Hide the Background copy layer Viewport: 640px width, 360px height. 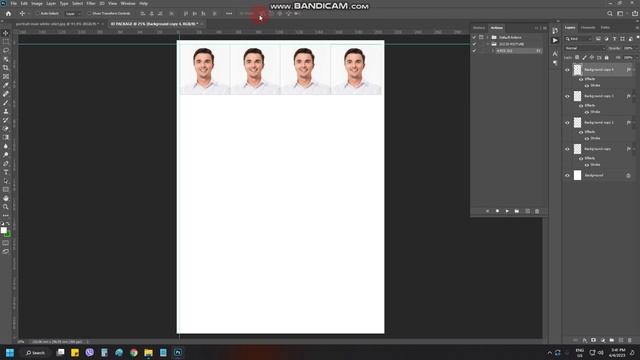coord(567,149)
